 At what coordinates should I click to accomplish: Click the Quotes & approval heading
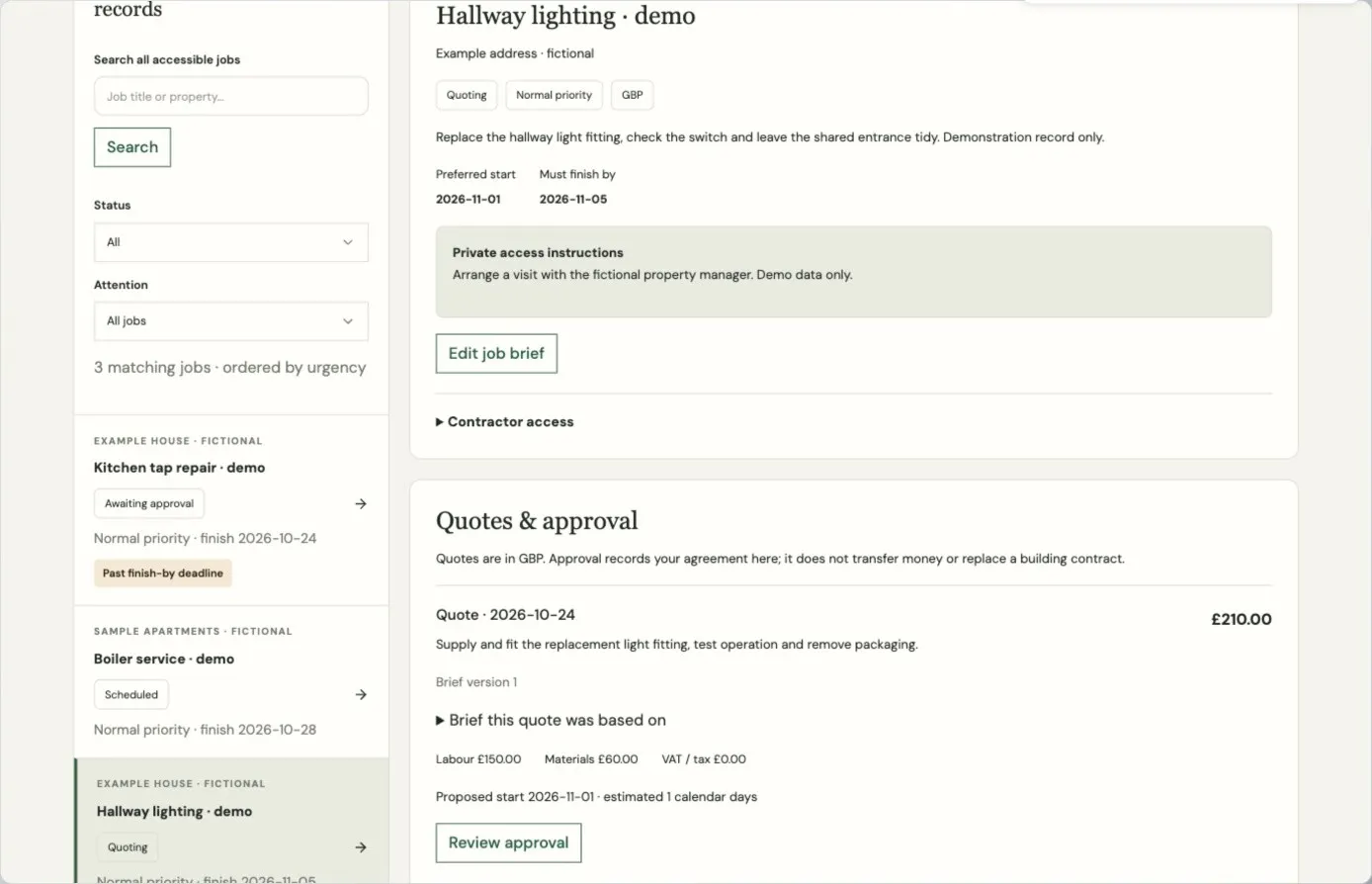click(537, 521)
